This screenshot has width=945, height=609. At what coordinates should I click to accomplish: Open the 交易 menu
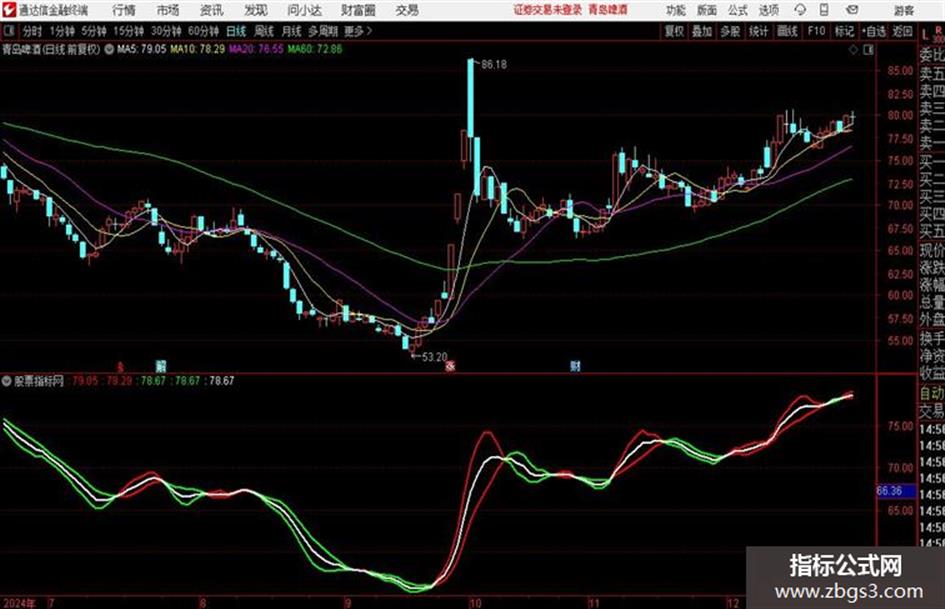click(x=407, y=10)
